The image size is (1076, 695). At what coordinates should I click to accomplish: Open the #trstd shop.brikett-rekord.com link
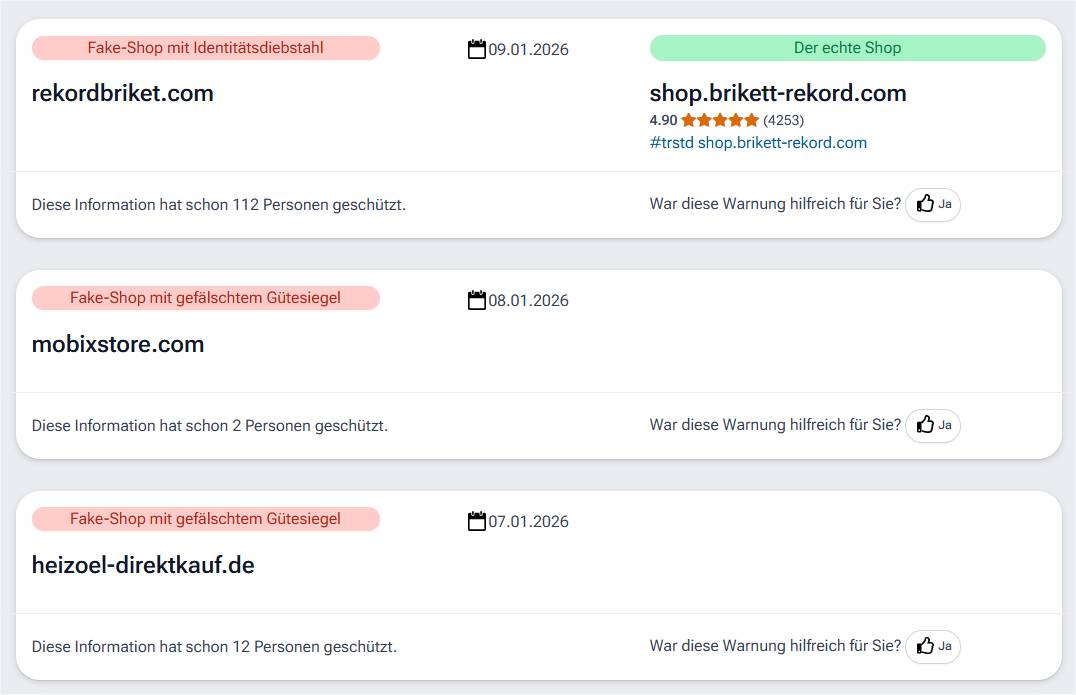pos(758,142)
